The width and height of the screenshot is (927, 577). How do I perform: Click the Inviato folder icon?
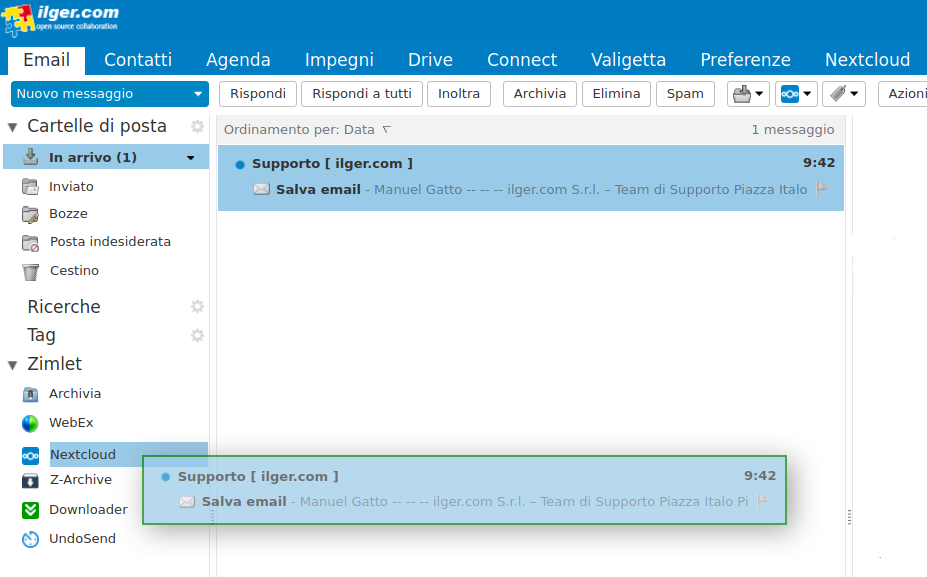[x=30, y=187]
